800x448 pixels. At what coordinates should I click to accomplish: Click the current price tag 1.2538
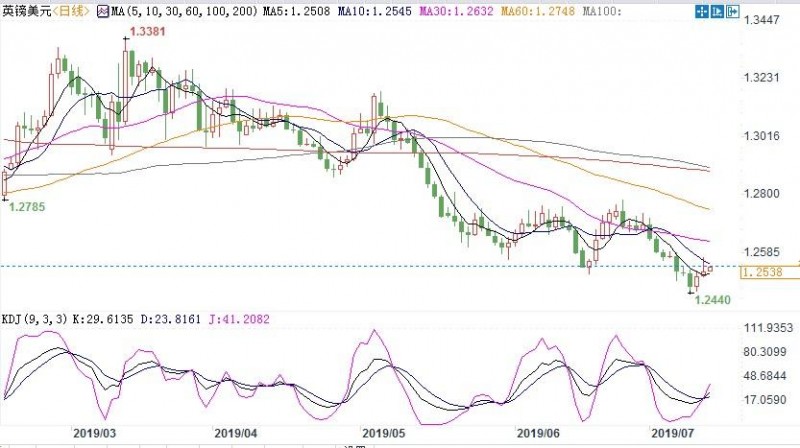pos(769,272)
